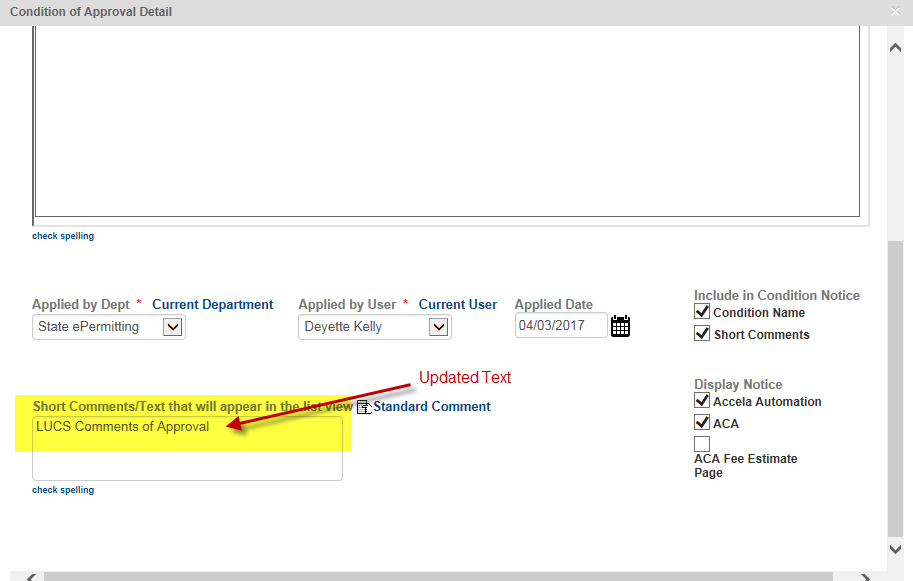The height and width of the screenshot is (581, 913).
Task: Uncheck the Condition Name checkbox
Action: pos(702,312)
